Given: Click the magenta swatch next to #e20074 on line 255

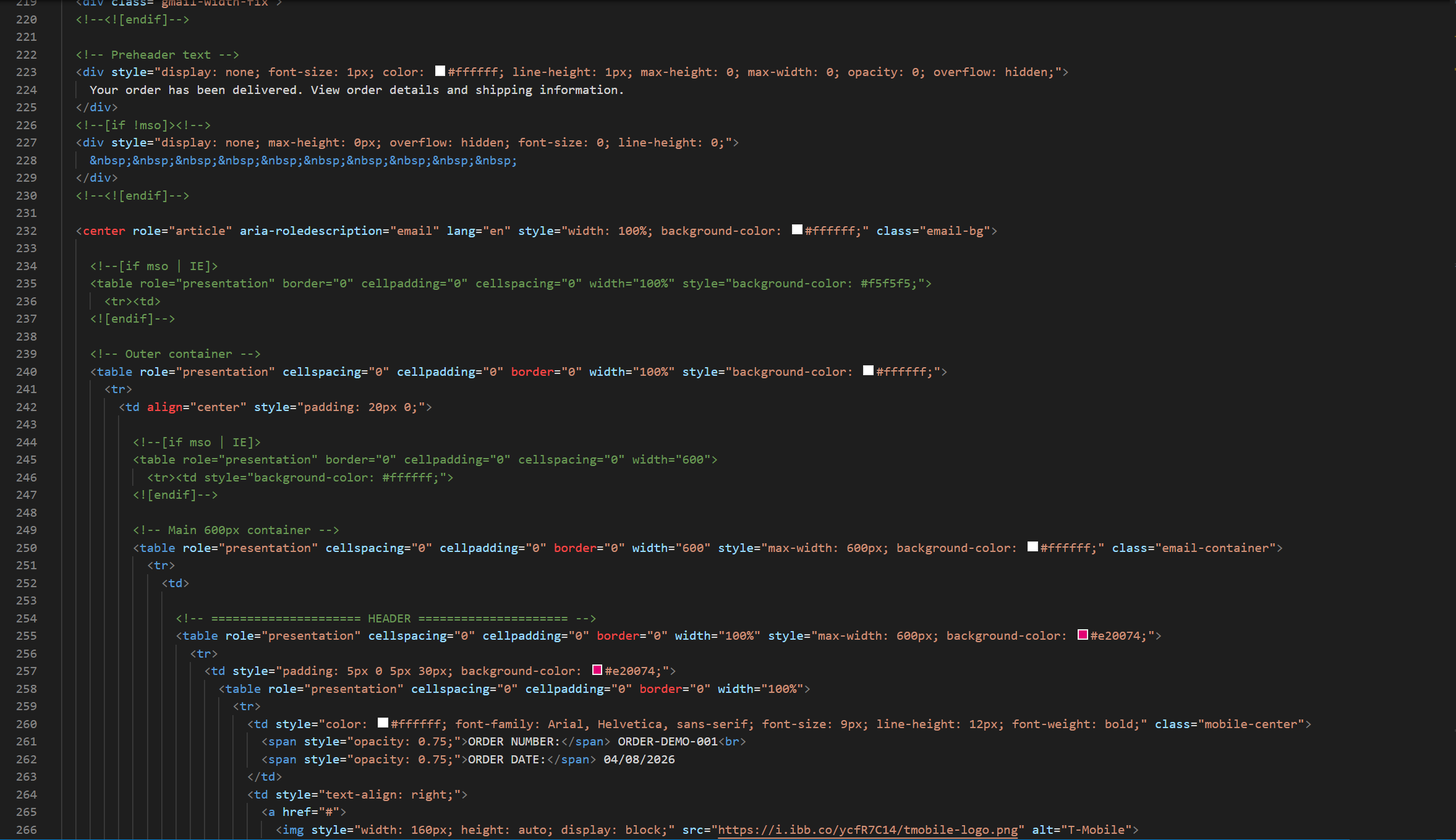Looking at the screenshot, I should 1081,635.
